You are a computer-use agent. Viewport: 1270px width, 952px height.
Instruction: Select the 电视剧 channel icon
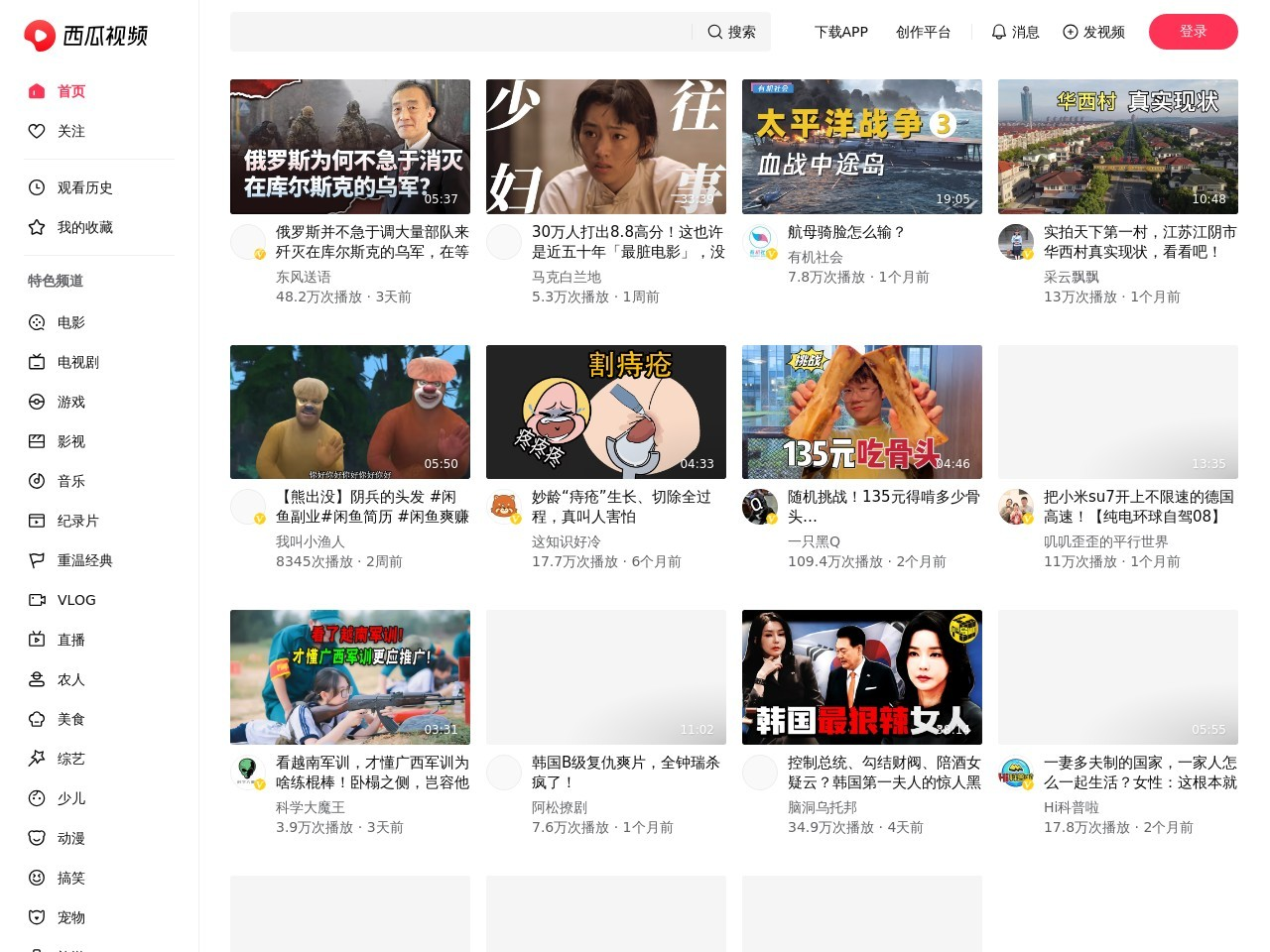tap(37, 362)
